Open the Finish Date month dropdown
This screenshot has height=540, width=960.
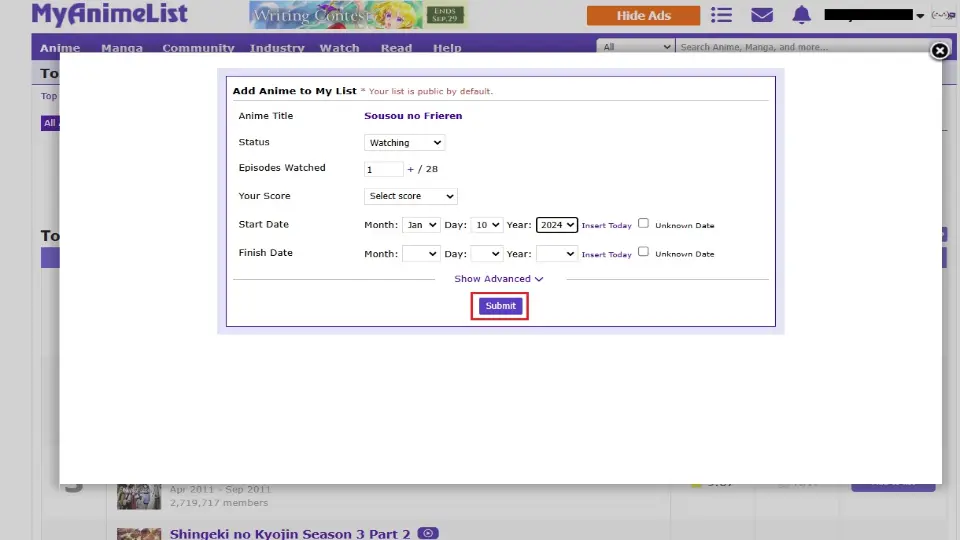pos(421,253)
